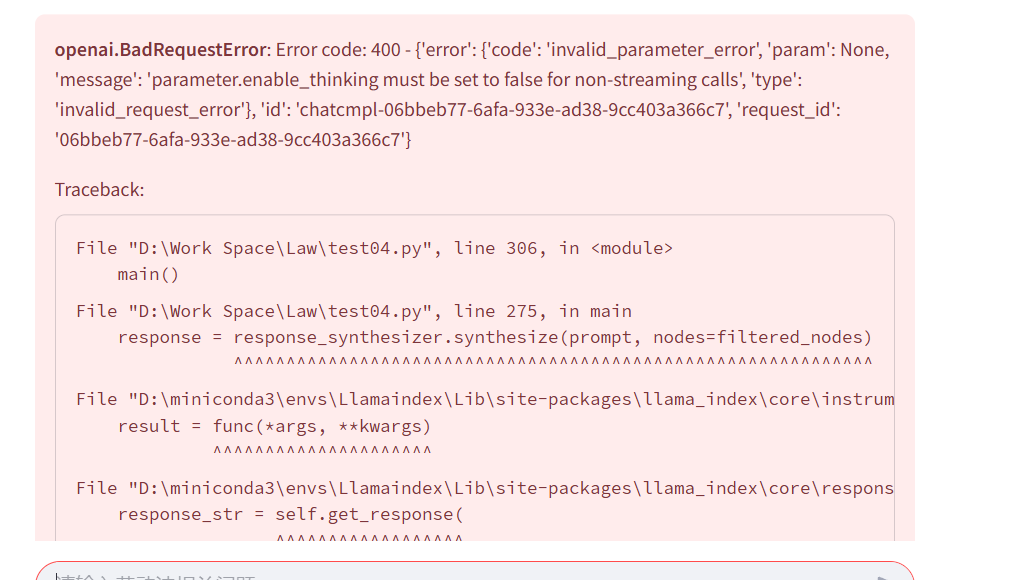Click the request_id value '06bbeb77-6afa-933e…'
The width and height of the screenshot is (1030, 580).
[x=233, y=139]
